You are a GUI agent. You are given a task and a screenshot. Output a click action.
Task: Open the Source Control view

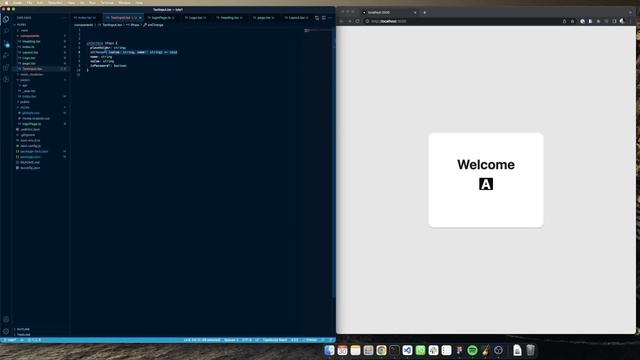[x=6, y=43]
